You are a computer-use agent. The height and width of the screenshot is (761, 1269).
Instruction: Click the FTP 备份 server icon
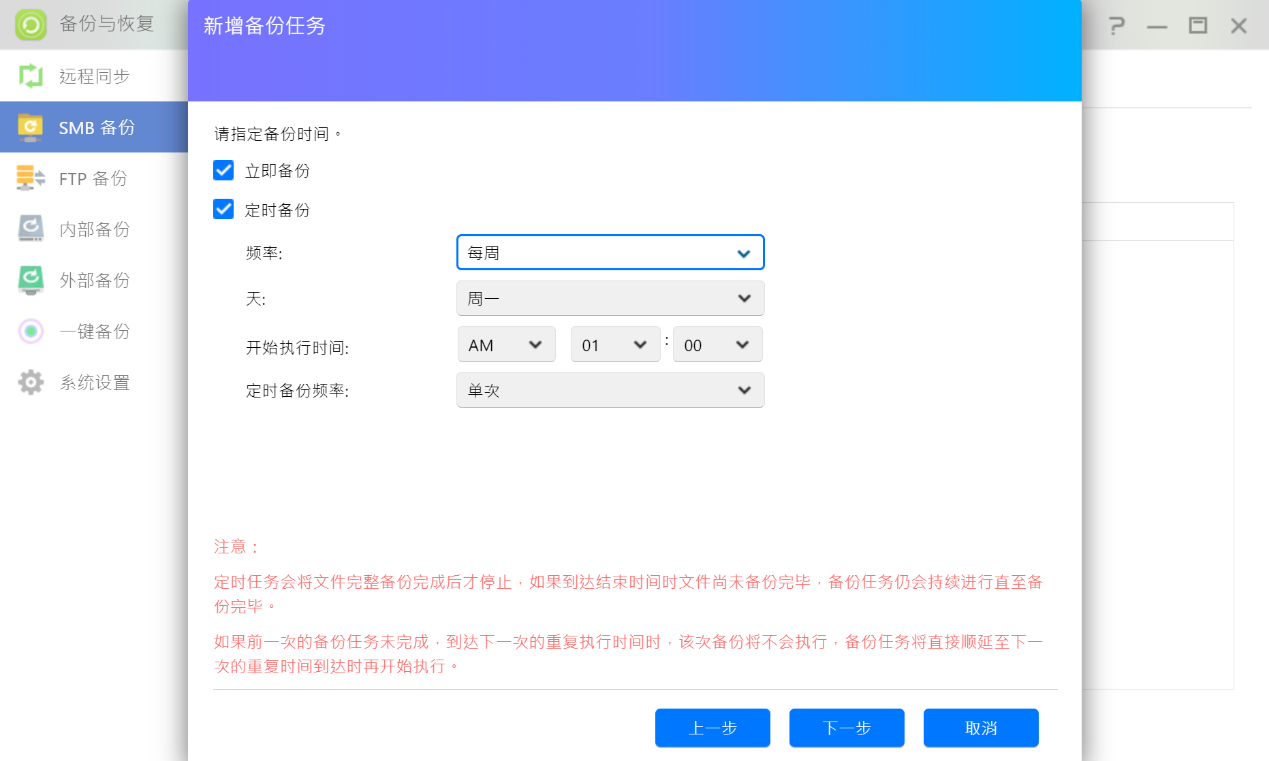click(x=31, y=178)
